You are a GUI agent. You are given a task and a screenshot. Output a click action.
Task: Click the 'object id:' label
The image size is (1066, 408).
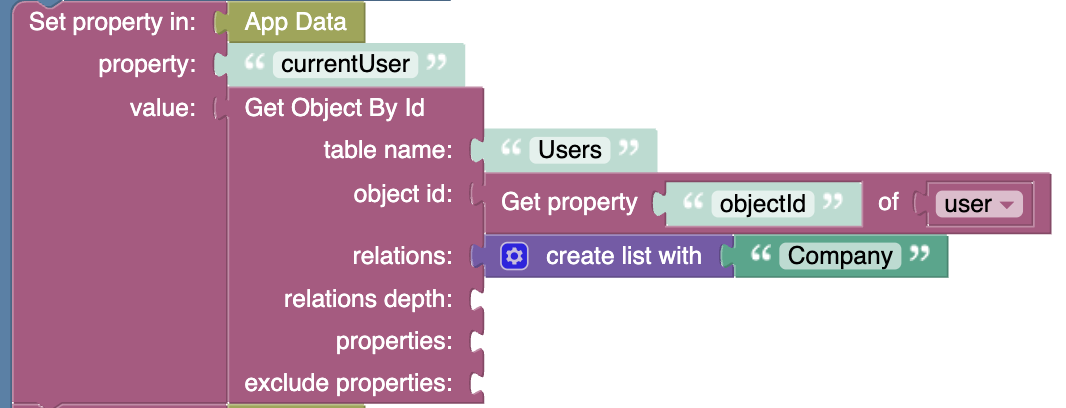[403, 194]
